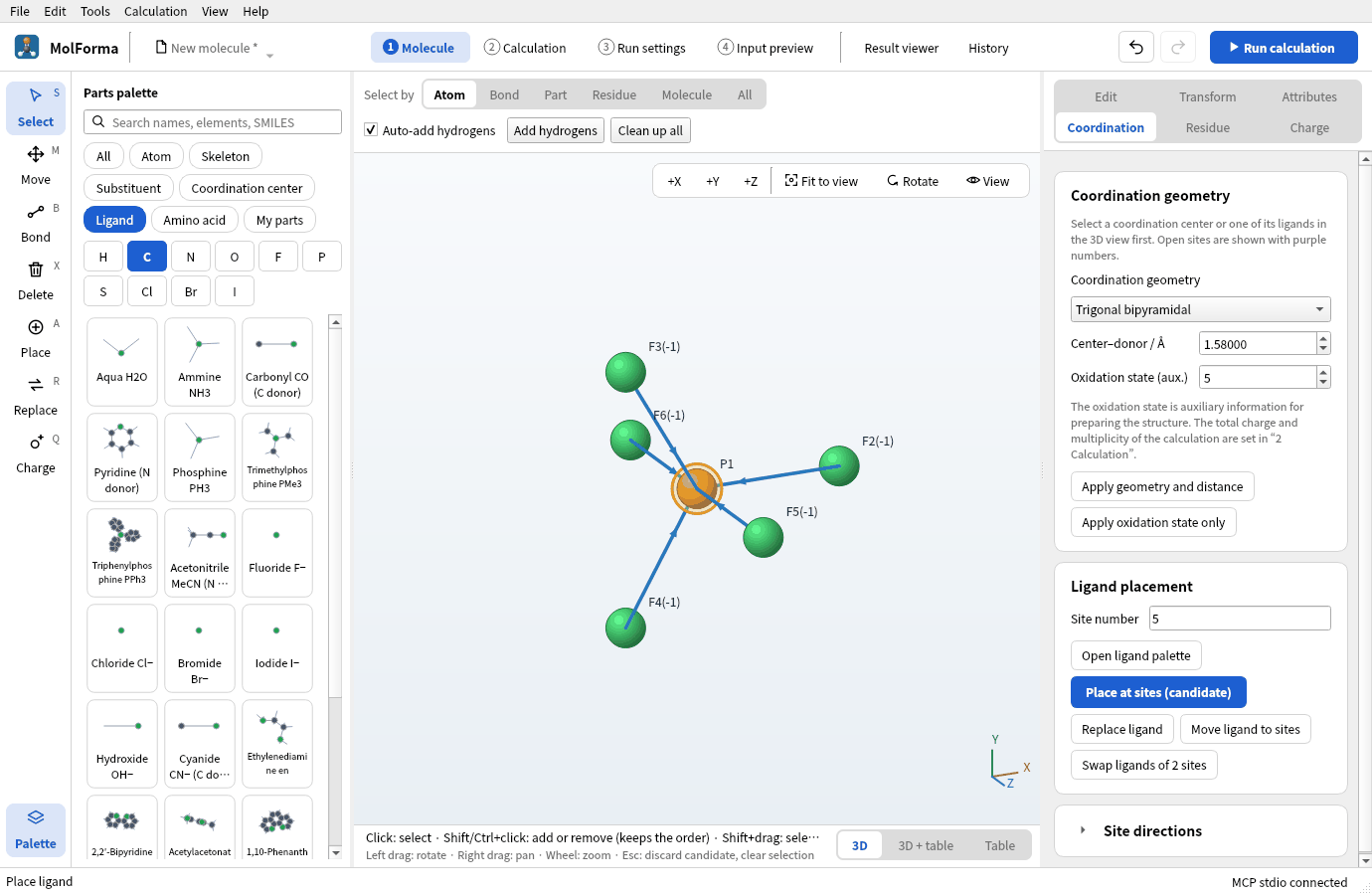Switch to the Transform tab

pos(1208,96)
